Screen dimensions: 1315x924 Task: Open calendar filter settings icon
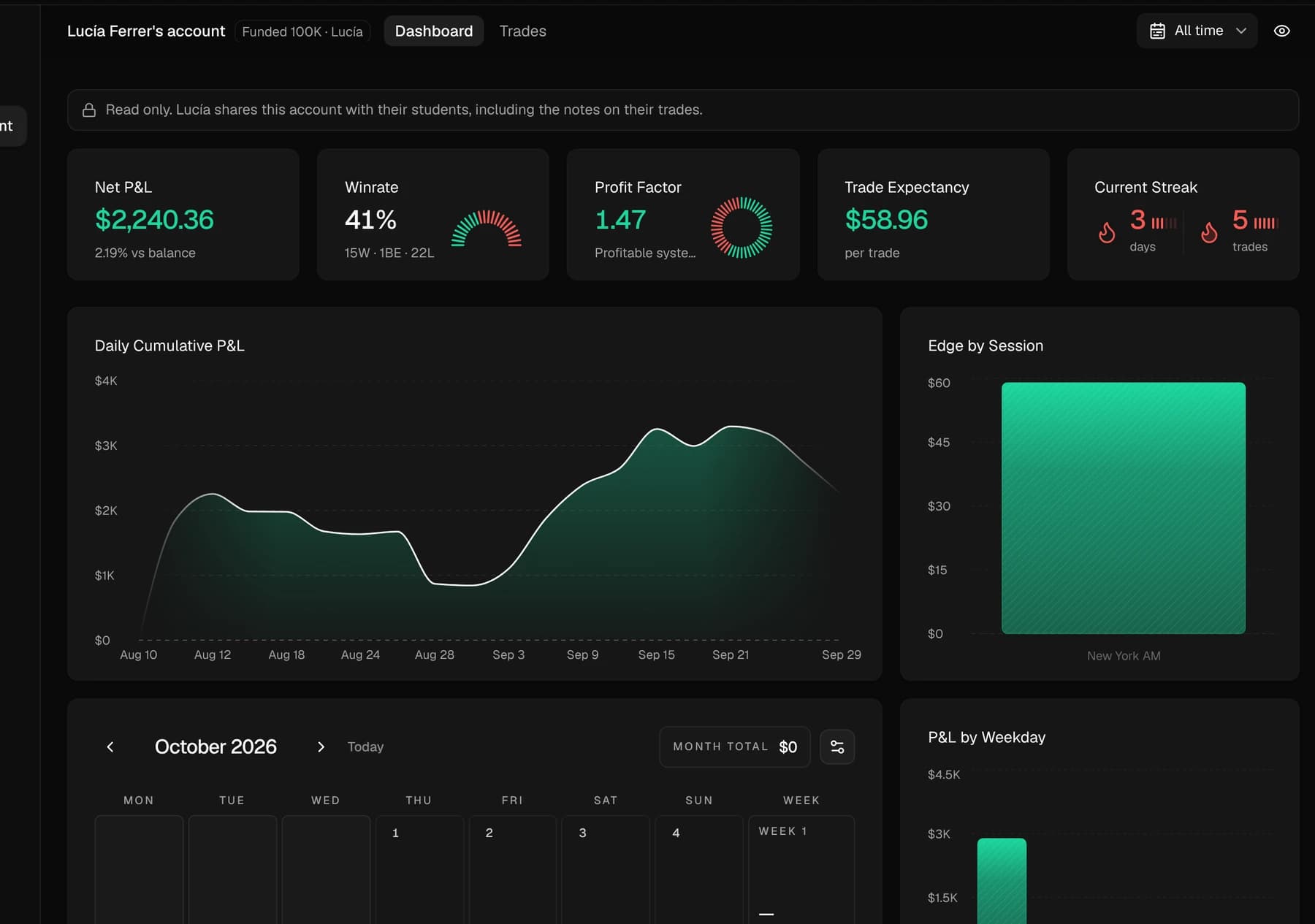pyautogui.click(x=837, y=747)
